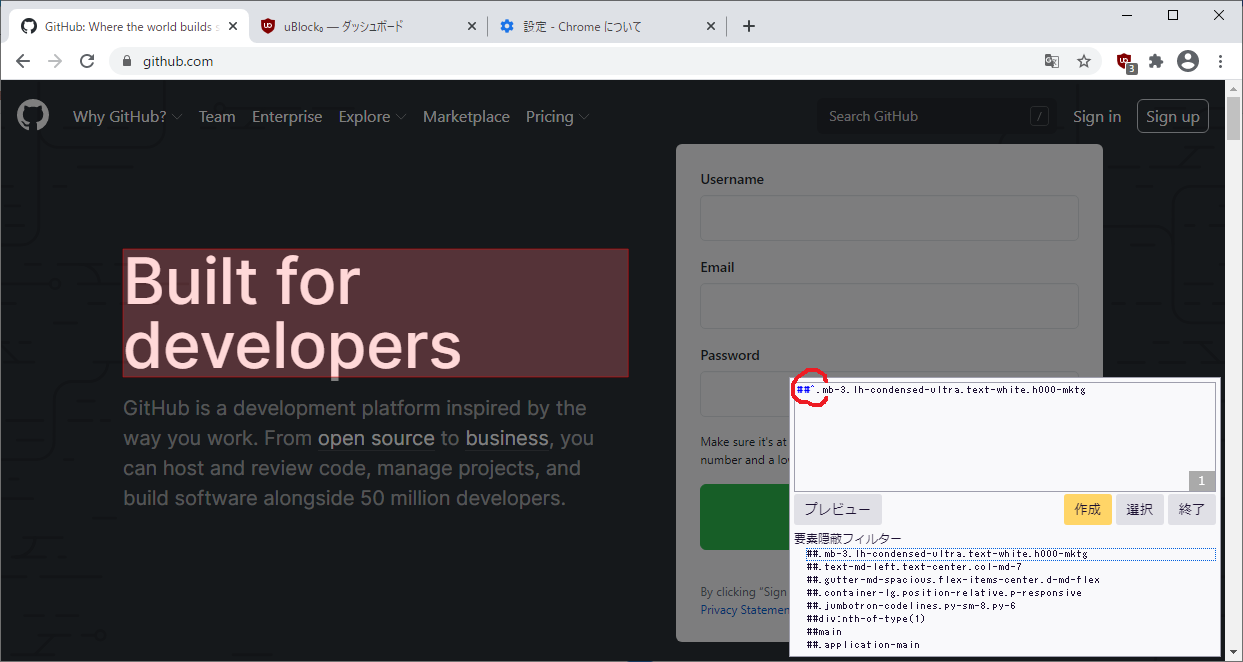Image resolution: width=1243 pixels, height=662 pixels.
Task: Click the Sign up button
Action: (1172, 116)
